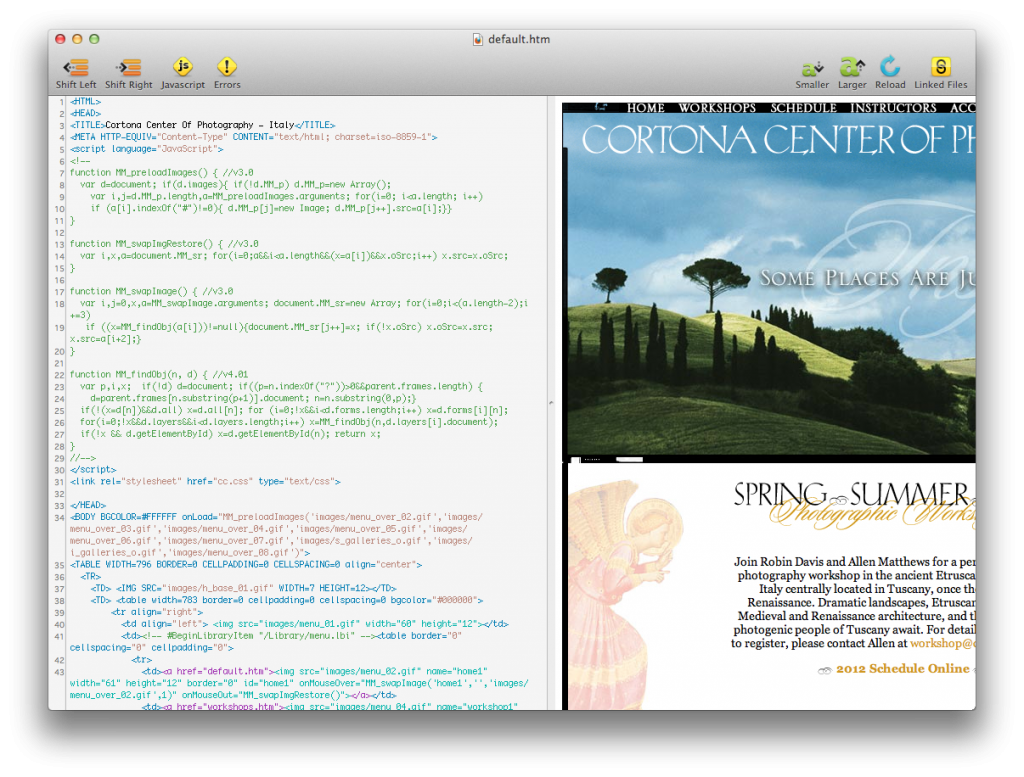
Task: Click the 'TABLE WIDTH=796' code line
Action: [246, 564]
